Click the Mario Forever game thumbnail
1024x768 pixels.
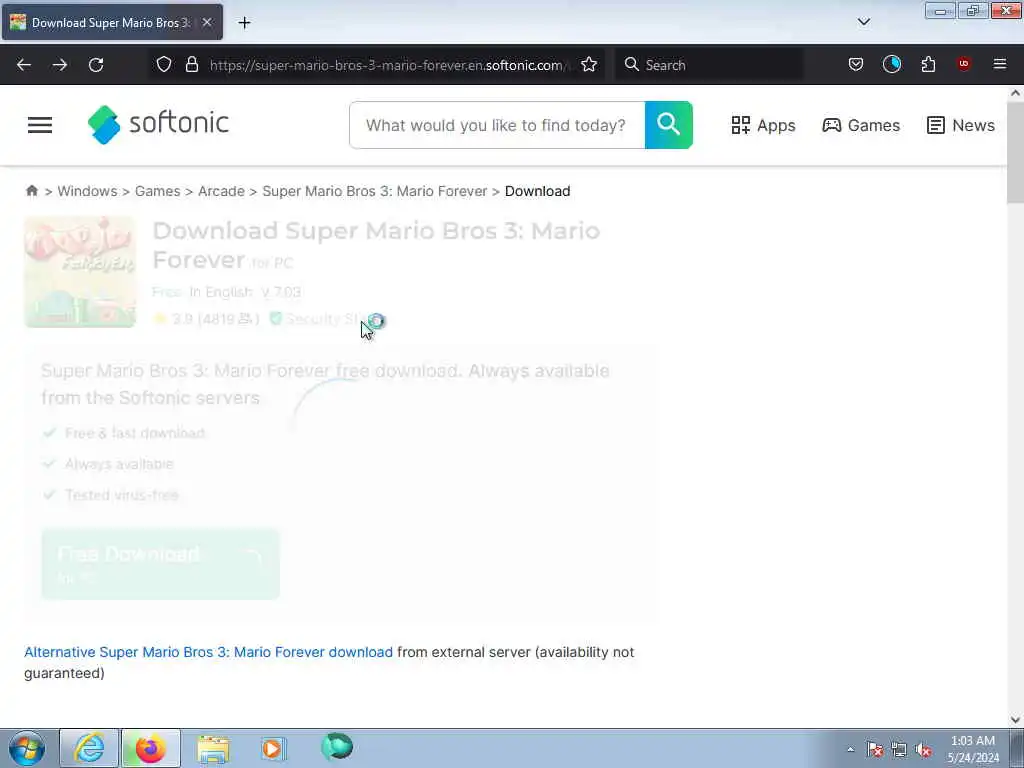(80, 272)
